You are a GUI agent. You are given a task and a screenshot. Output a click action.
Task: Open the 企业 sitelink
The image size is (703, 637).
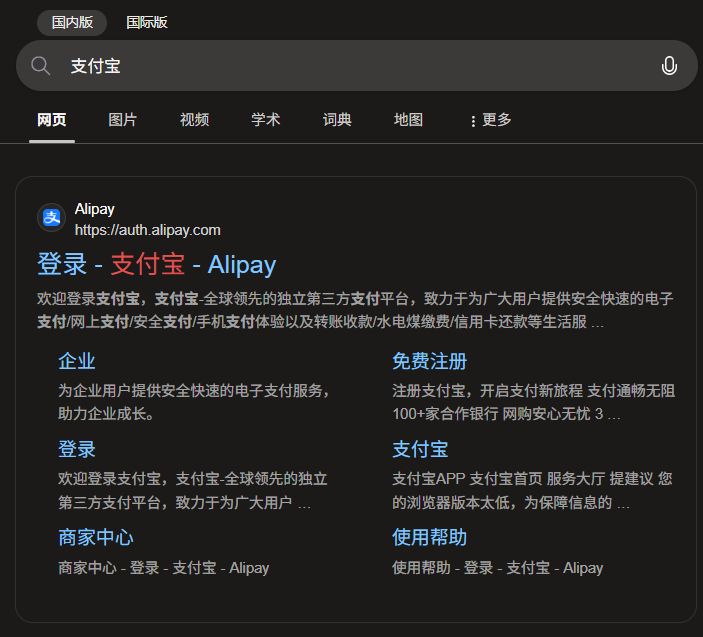(77, 361)
